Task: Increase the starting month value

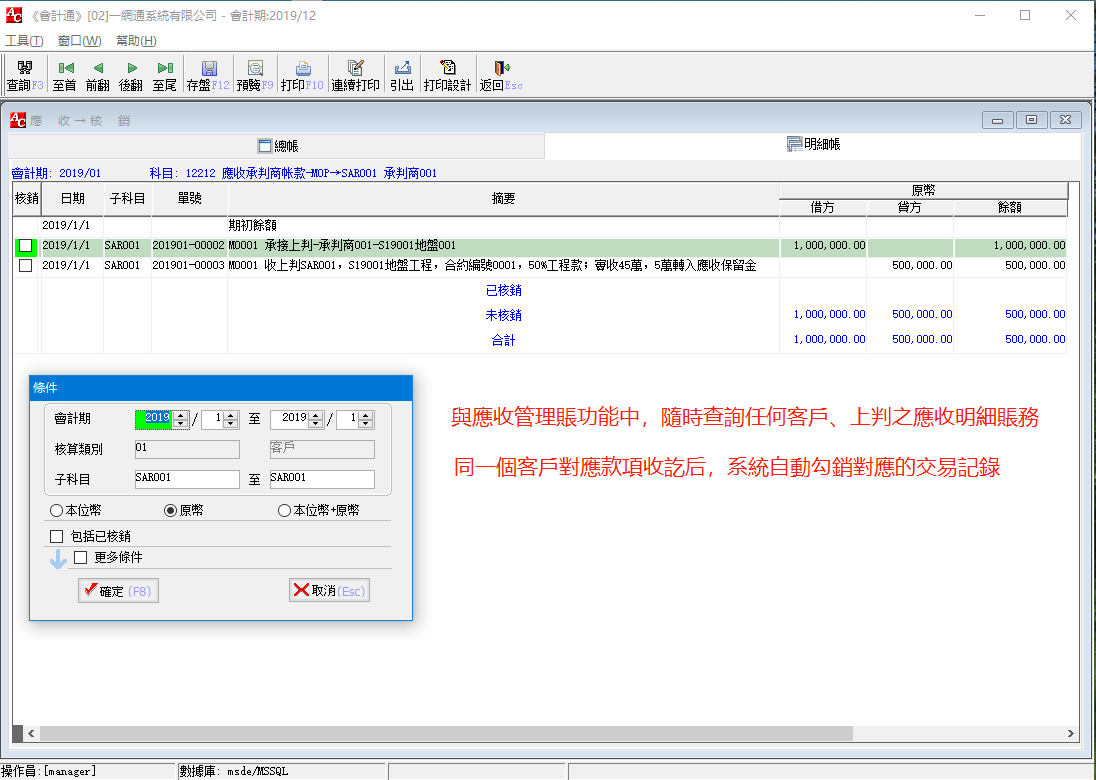Action: (x=231, y=415)
